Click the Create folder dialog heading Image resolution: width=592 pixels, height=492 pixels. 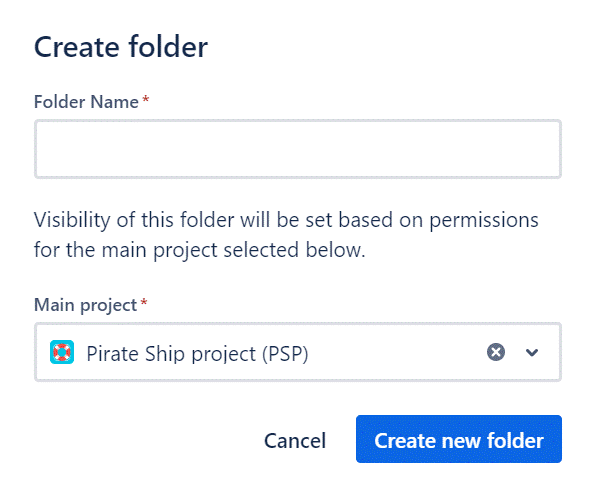(121, 47)
